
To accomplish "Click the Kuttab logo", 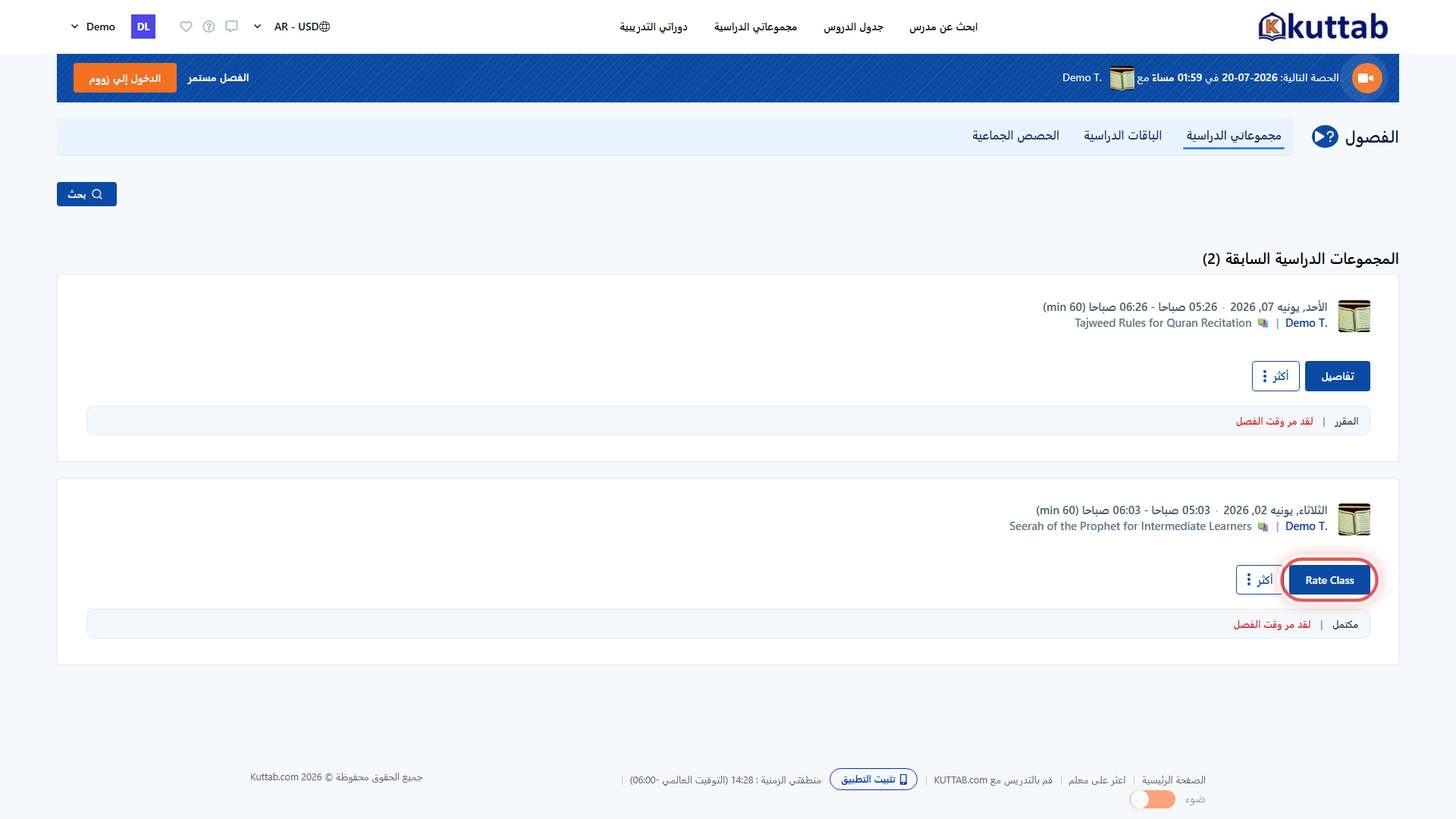I will pyautogui.click(x=1323, y=27).
